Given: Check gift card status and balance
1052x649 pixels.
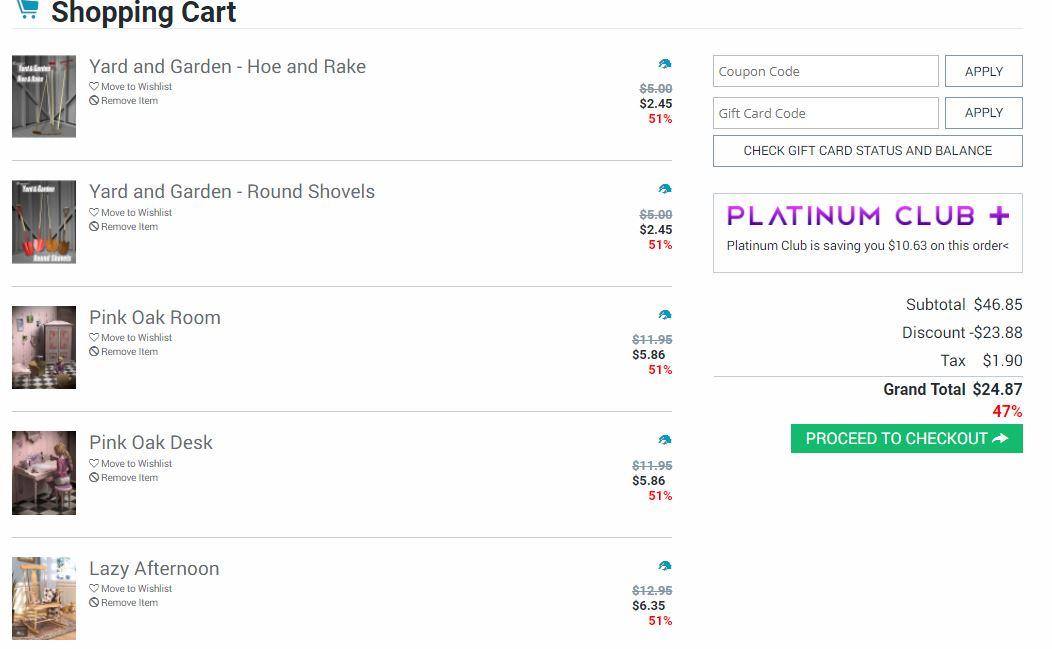Looking at the screenshot, I should pos(867,151).
